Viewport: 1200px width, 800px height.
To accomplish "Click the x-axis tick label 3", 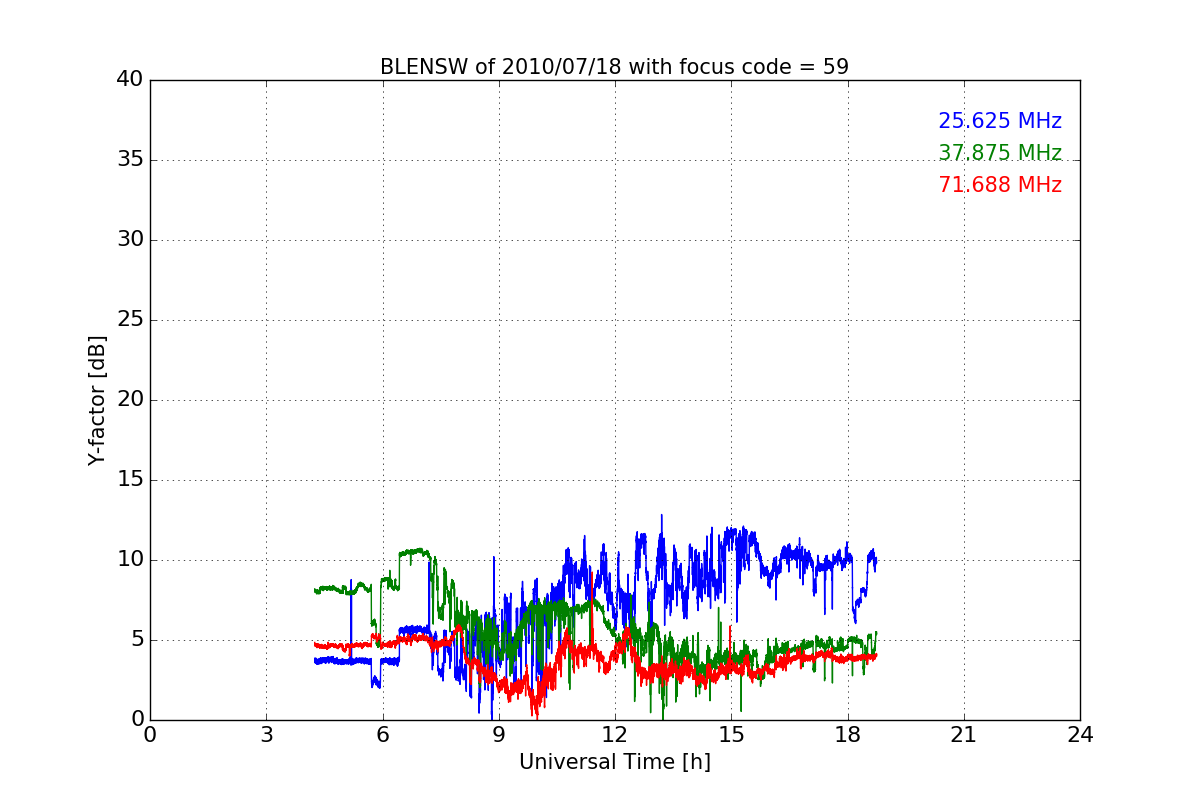I will coord(266,735).
